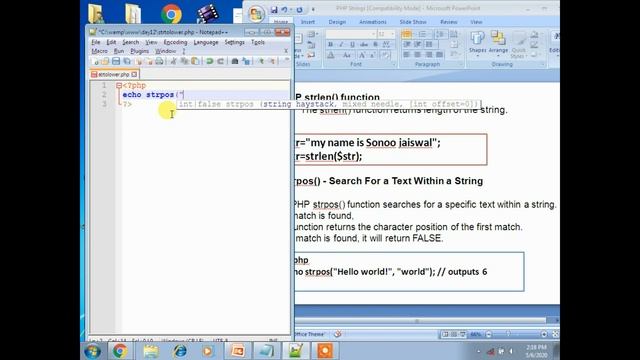Toggle Italic formatting in PowerPoint ribbon
The height and width of the screenshot is (360, 640).
[341, 44]
